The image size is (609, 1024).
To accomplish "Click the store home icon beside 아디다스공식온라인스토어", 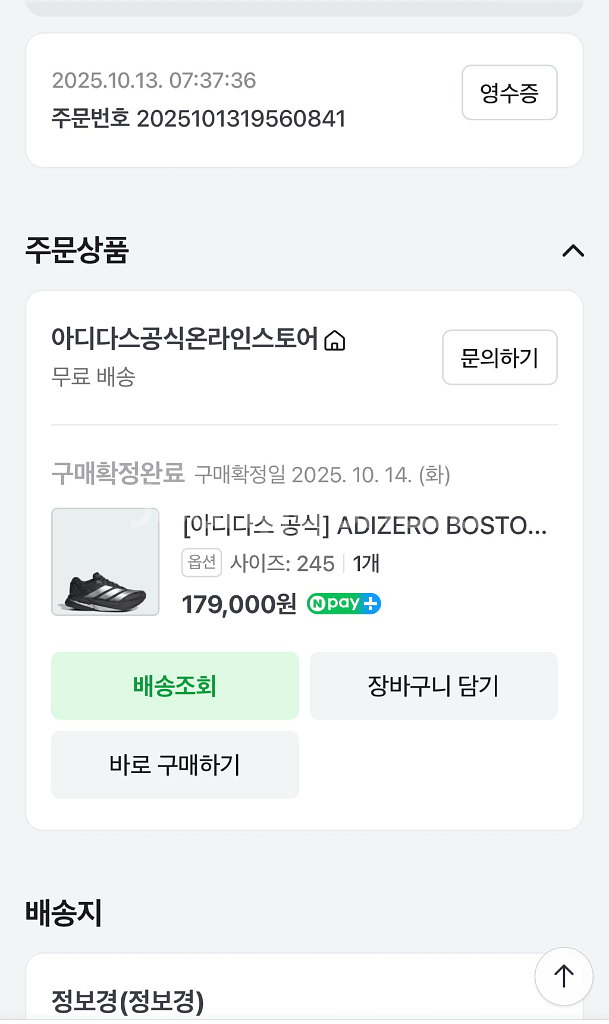I will click(x=336, y=341).
